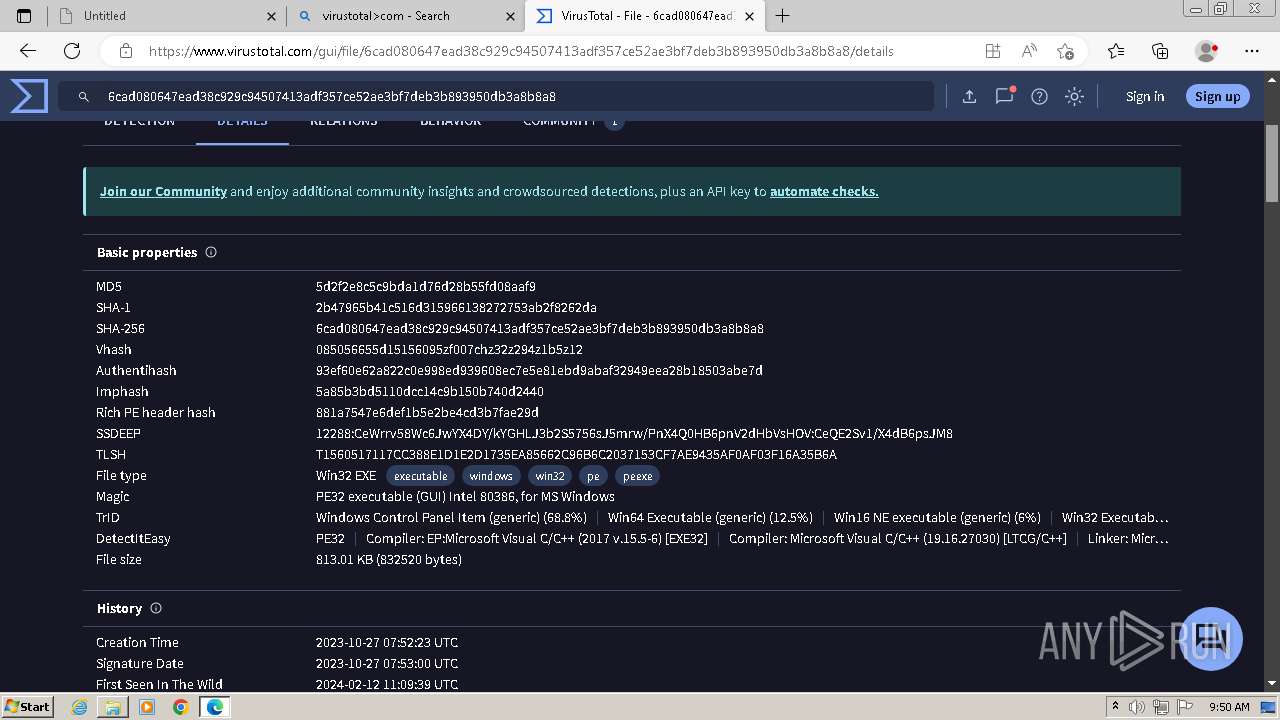
Task: Open the help question mark icon
Action: tap(1039, 96)
